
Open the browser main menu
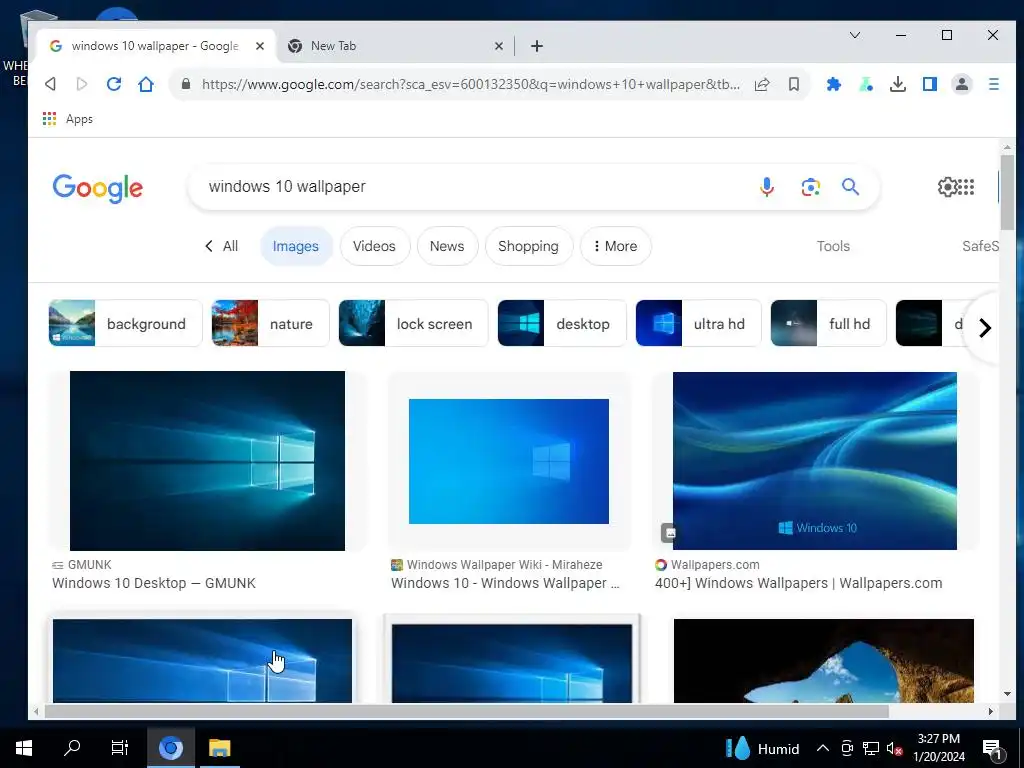pos(993,84)
